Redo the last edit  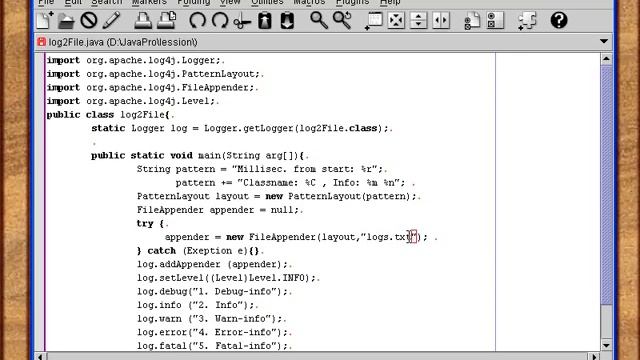coord(220,20)
